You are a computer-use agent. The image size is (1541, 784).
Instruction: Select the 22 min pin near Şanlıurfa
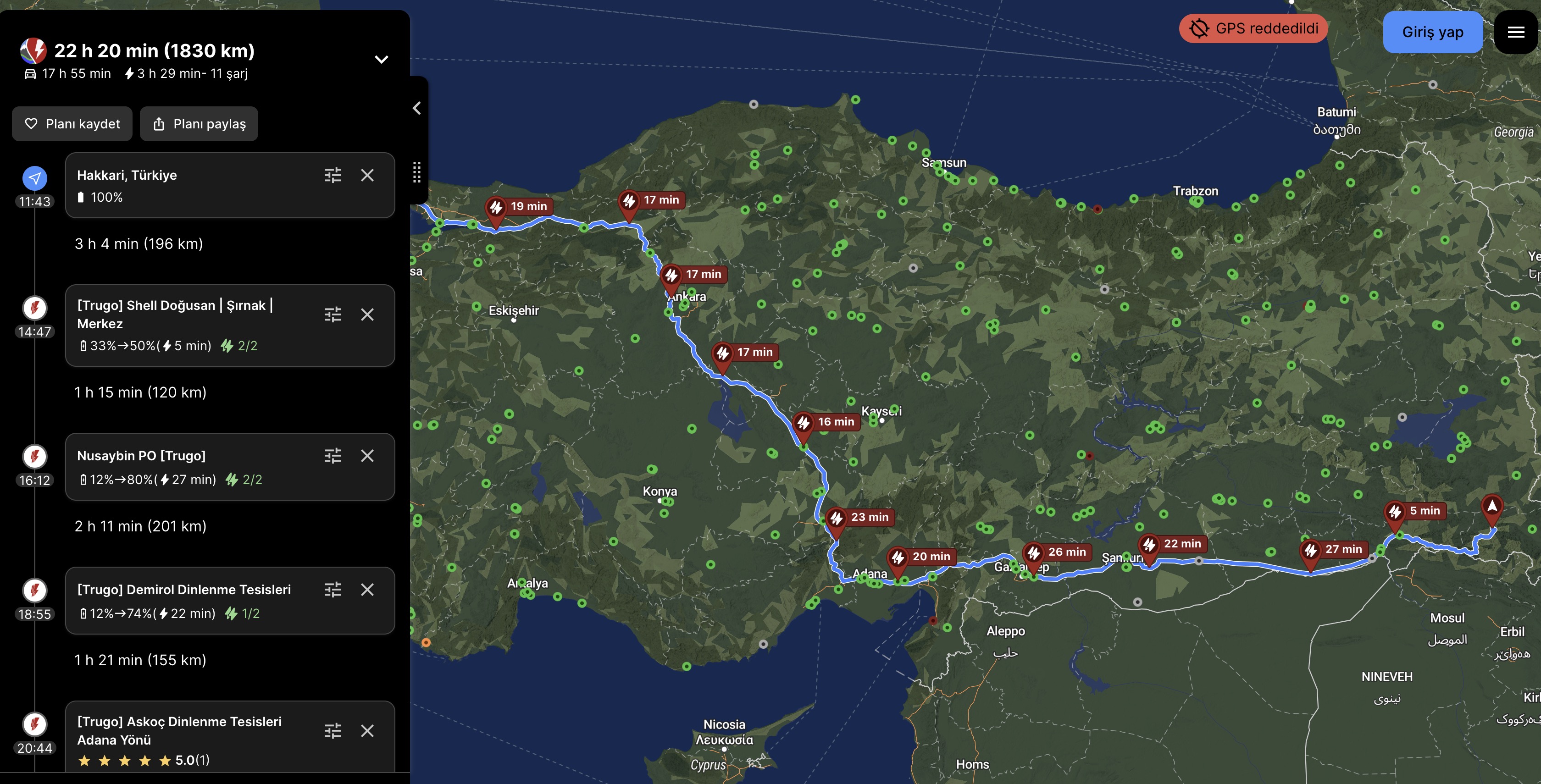(1149, 547)
